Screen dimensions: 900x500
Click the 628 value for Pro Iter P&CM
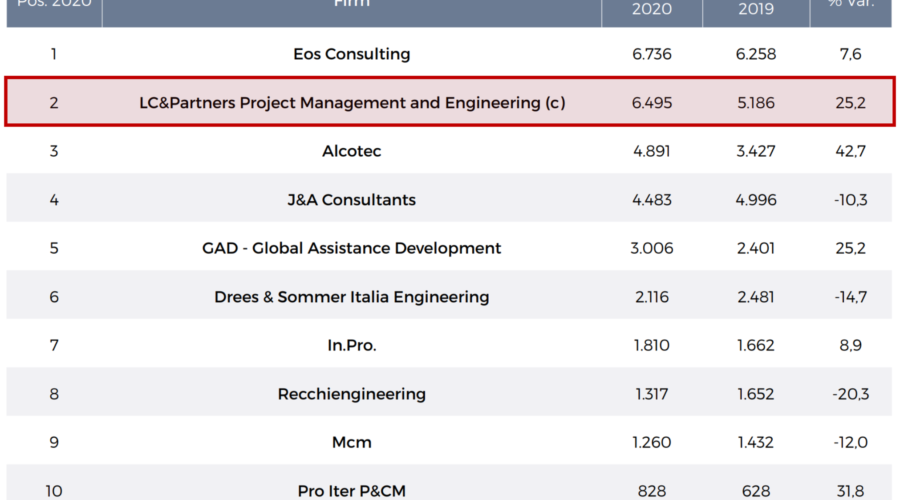tap(756, 491)
